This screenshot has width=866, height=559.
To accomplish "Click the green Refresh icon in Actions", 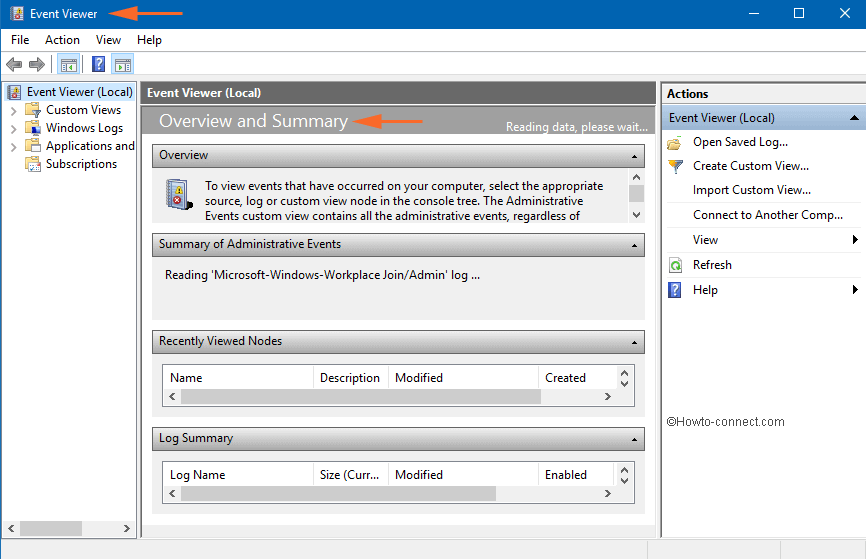I will (675, 265).
